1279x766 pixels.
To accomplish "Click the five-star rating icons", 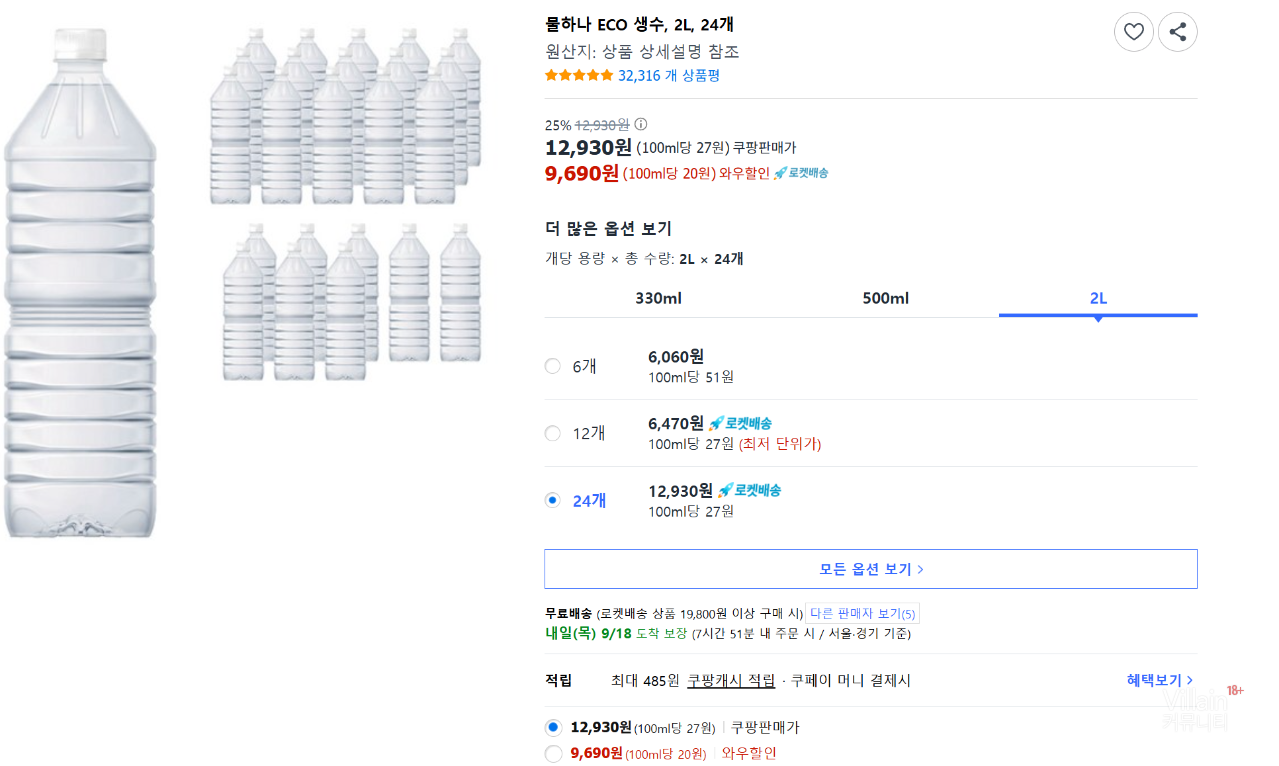I will (x=579, y=75).
